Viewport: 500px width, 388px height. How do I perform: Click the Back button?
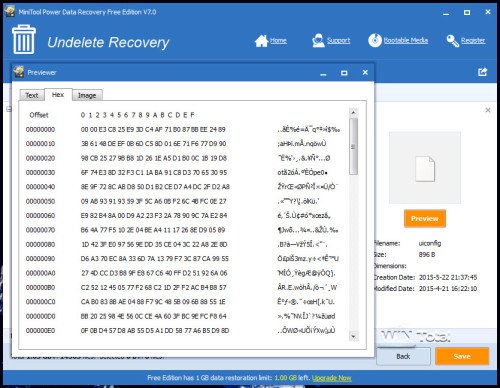[x=403, y=356]
